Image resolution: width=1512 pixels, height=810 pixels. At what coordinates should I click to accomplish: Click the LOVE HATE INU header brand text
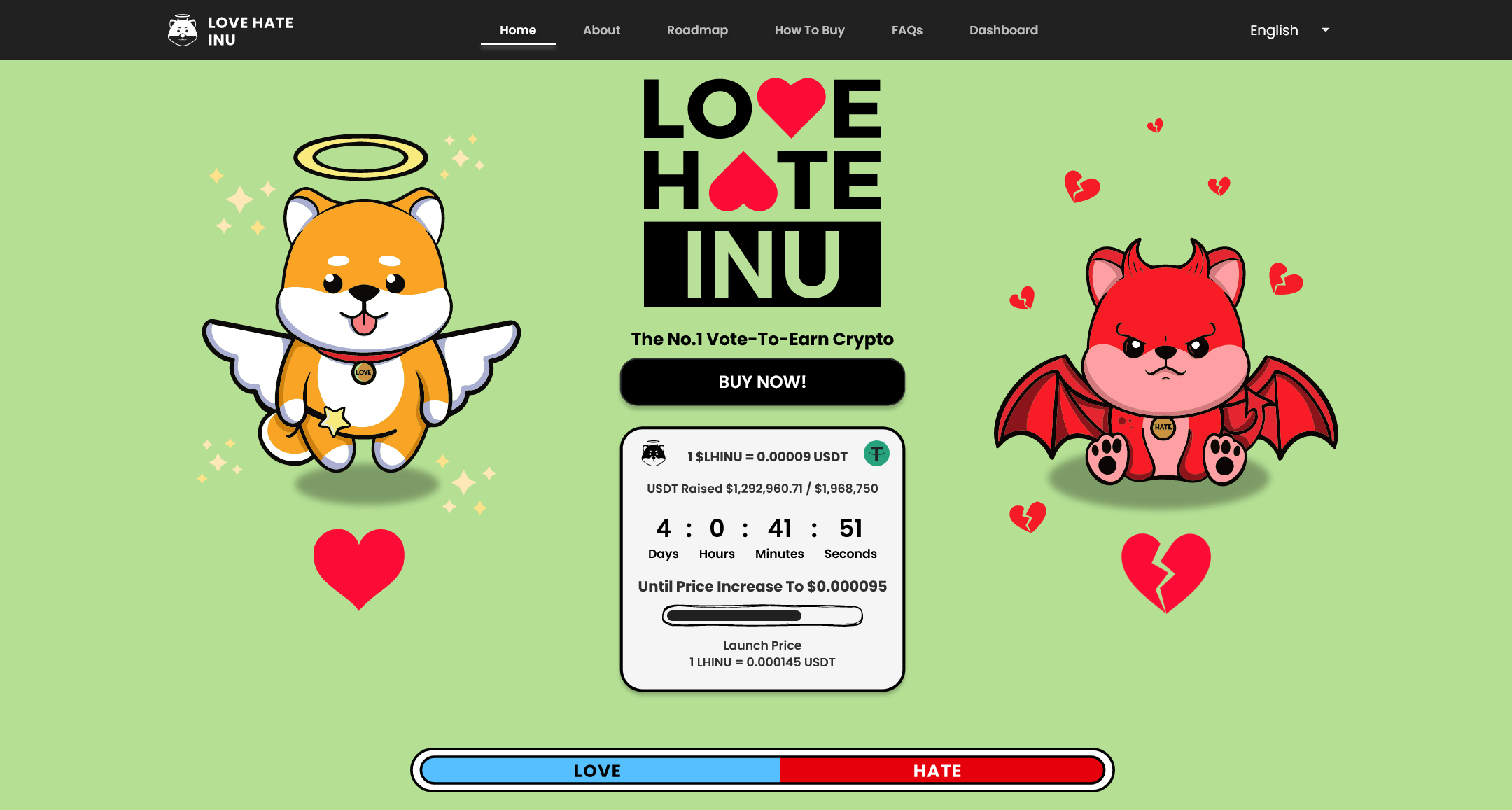[x=251, y=31]
